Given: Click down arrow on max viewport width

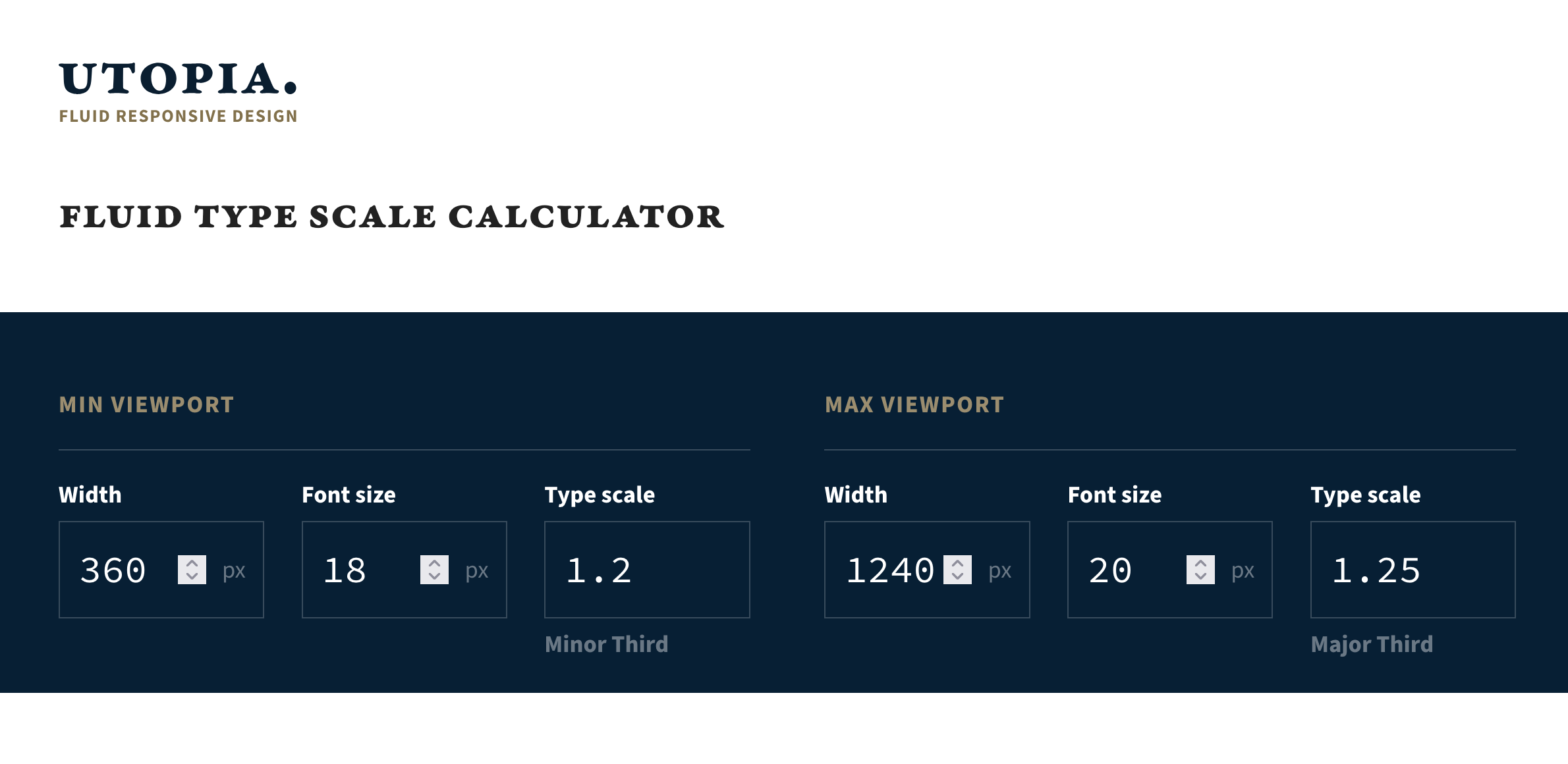Looking at the screenshot, I should [957, 577].
